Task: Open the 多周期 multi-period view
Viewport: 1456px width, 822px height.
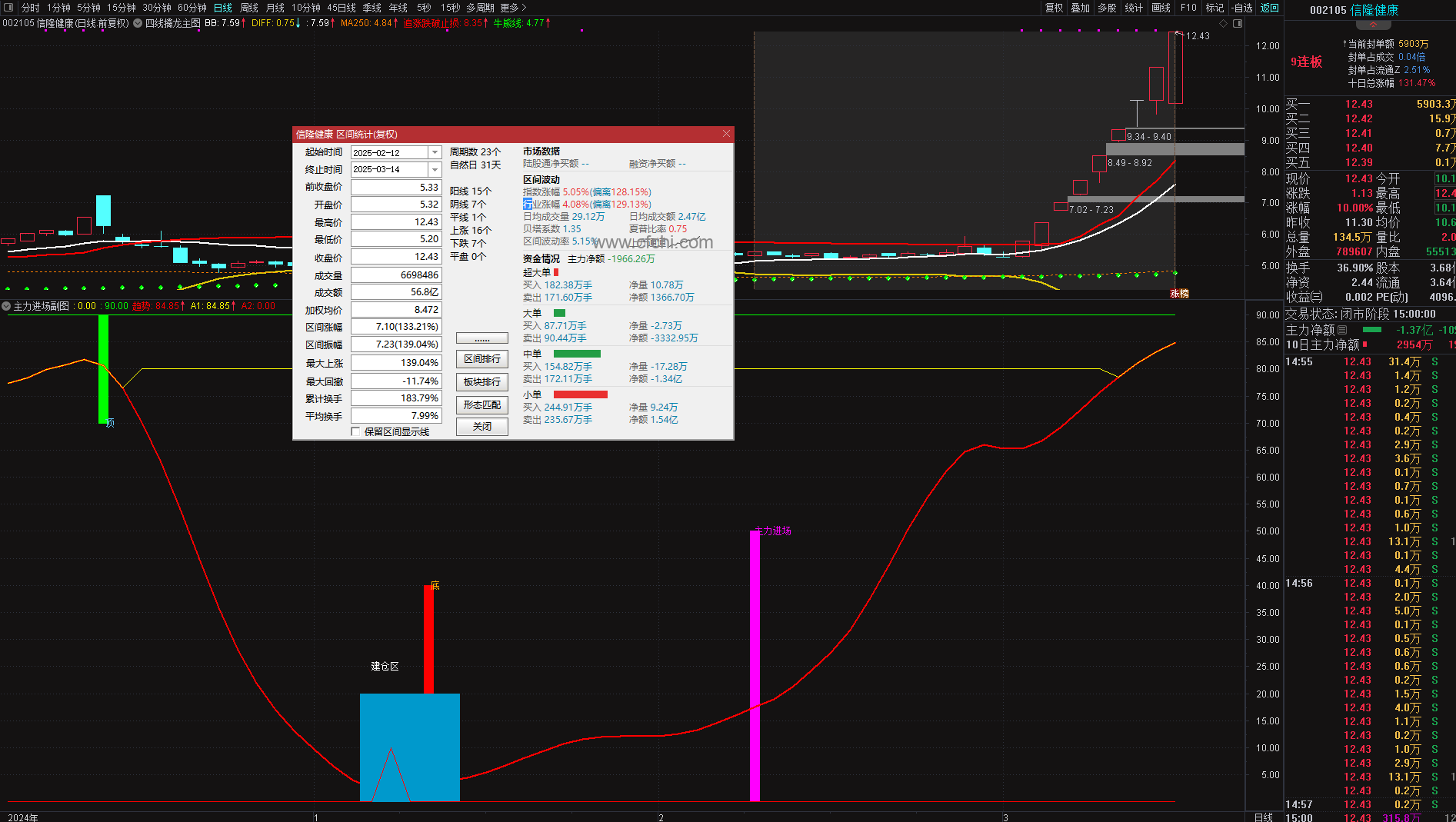Action: pyautogui.click(x=480, y=8)
